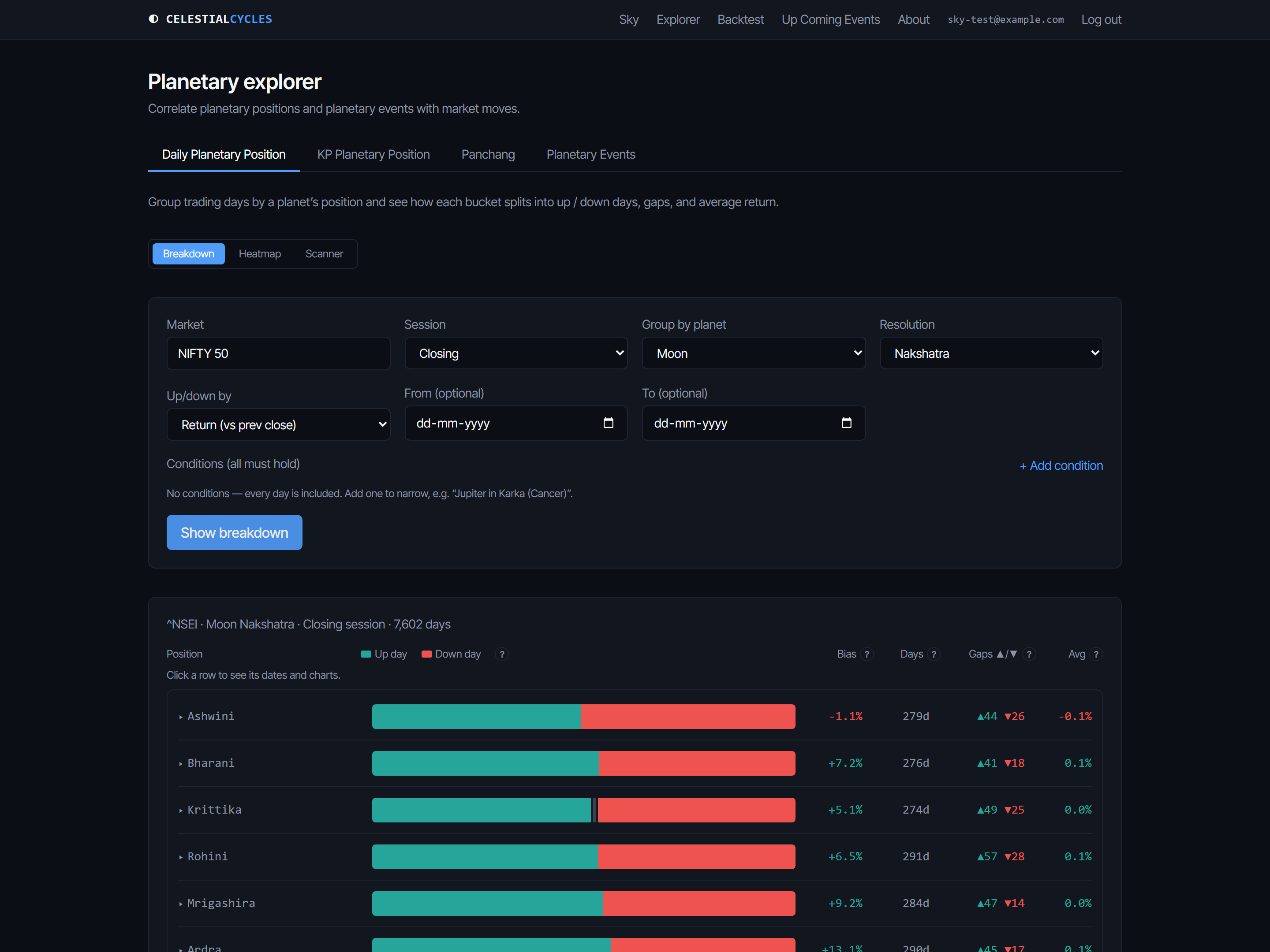
Task: Switch to Heatmap view mode
Action: (x=259, y=253)
